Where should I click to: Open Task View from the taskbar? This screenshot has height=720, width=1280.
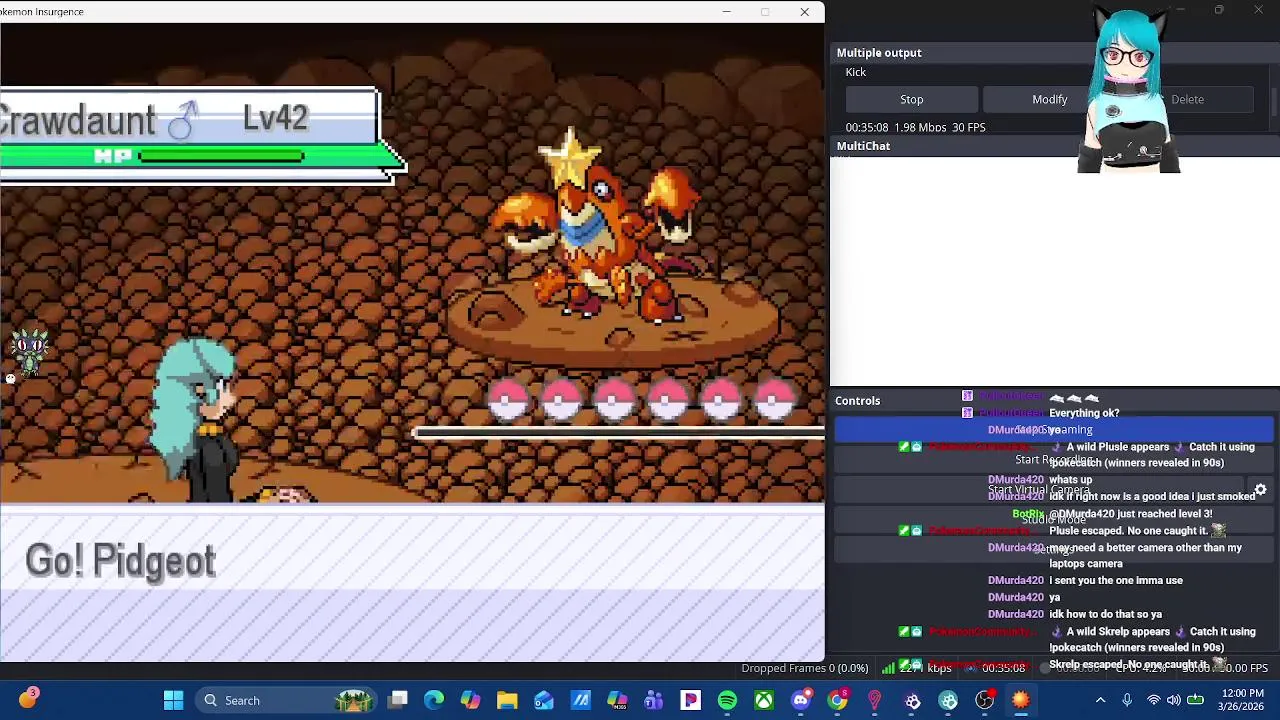398,700
